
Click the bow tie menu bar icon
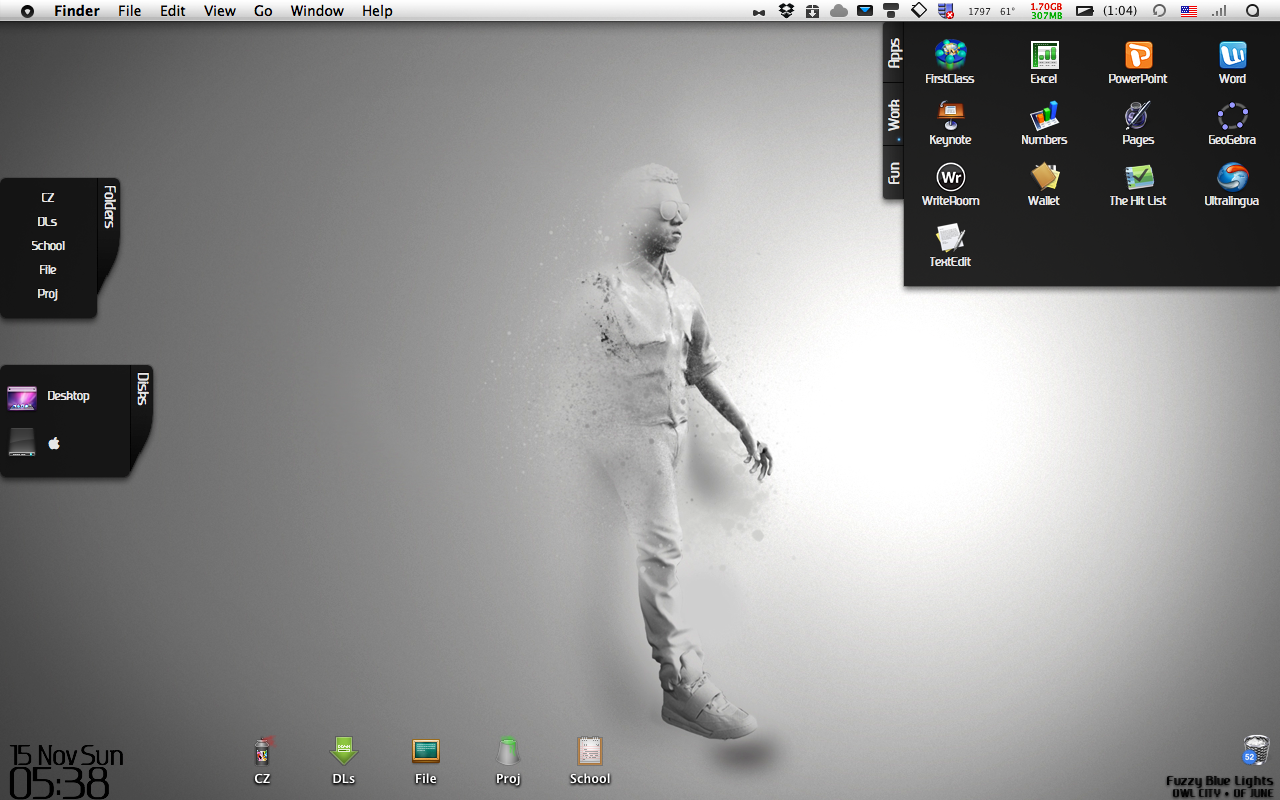[759, 12]
